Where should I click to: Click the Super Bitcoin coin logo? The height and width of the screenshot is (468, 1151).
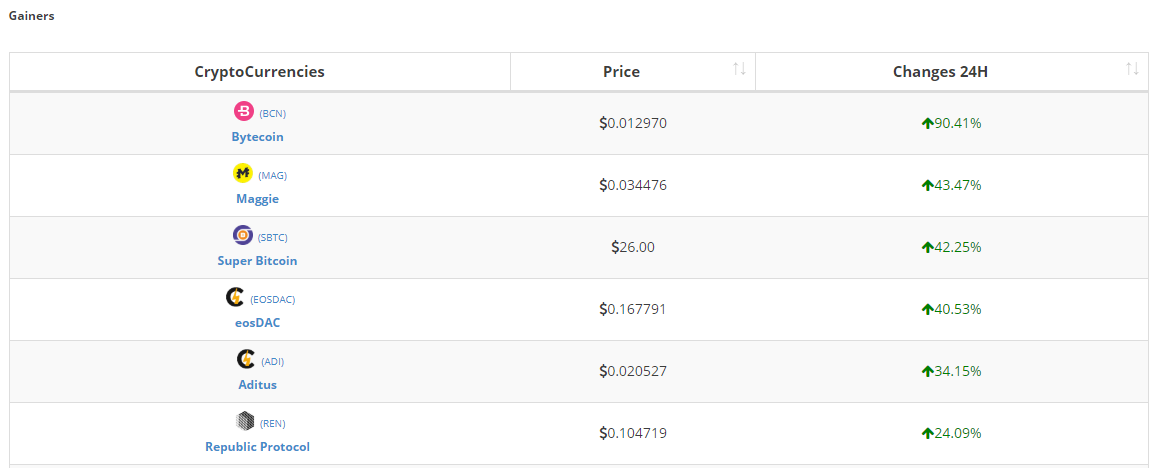pos(243,235)
